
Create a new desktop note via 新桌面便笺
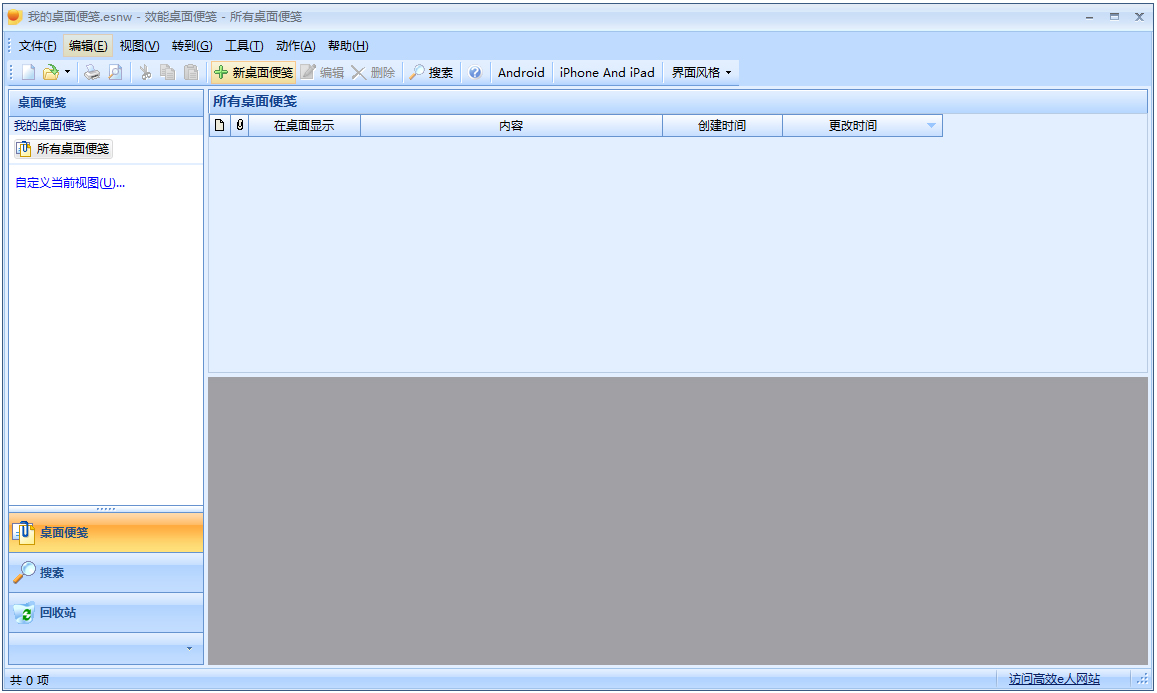253,72
